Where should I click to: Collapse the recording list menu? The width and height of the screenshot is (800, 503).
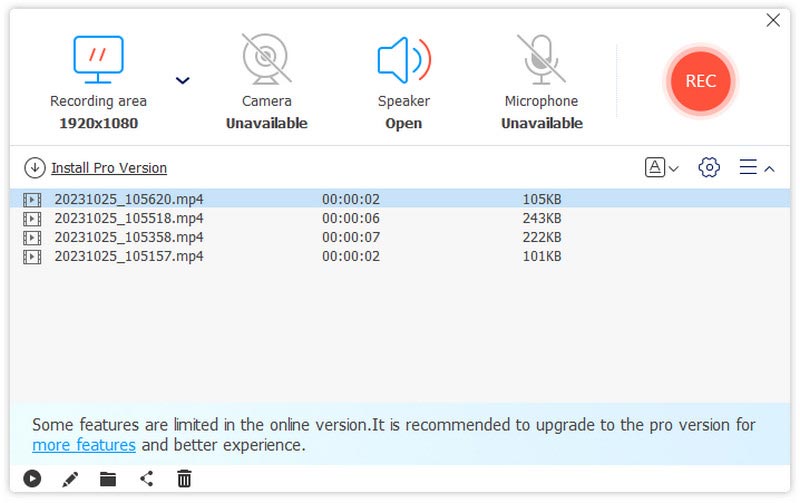(x=756, y=168)
